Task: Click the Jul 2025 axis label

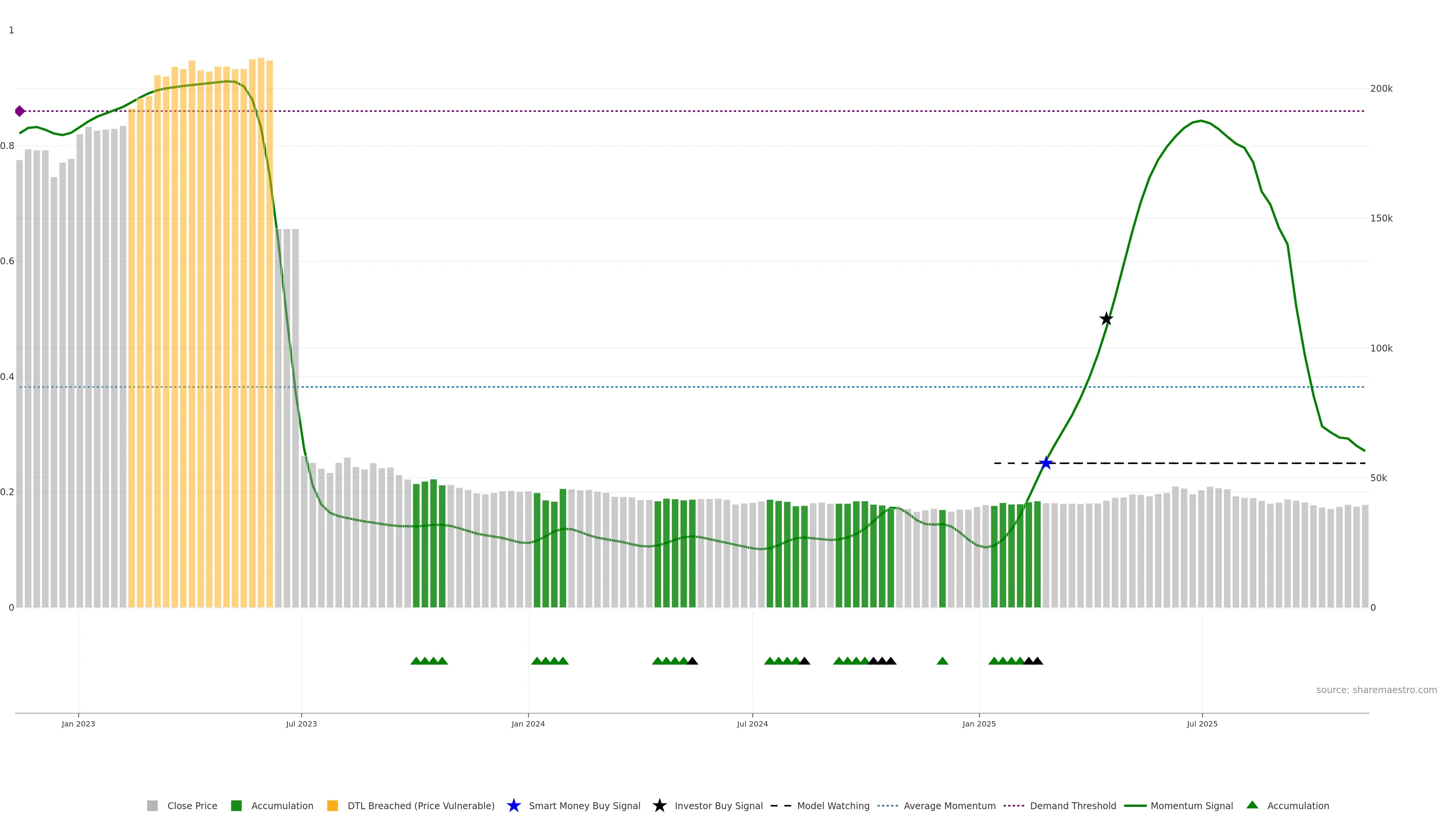Action: (x=1202, y=723)
